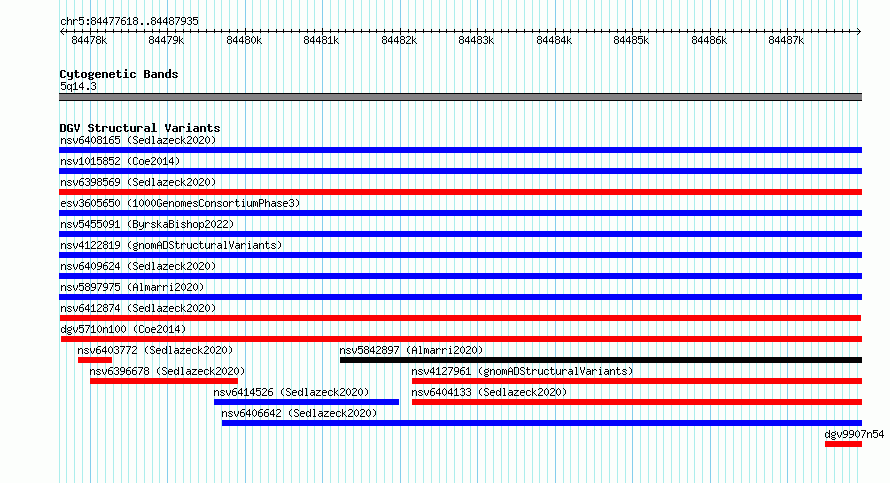890x483 pixels.
Task: Click the 84478k ruler position
Action: [x=89, y=40]
